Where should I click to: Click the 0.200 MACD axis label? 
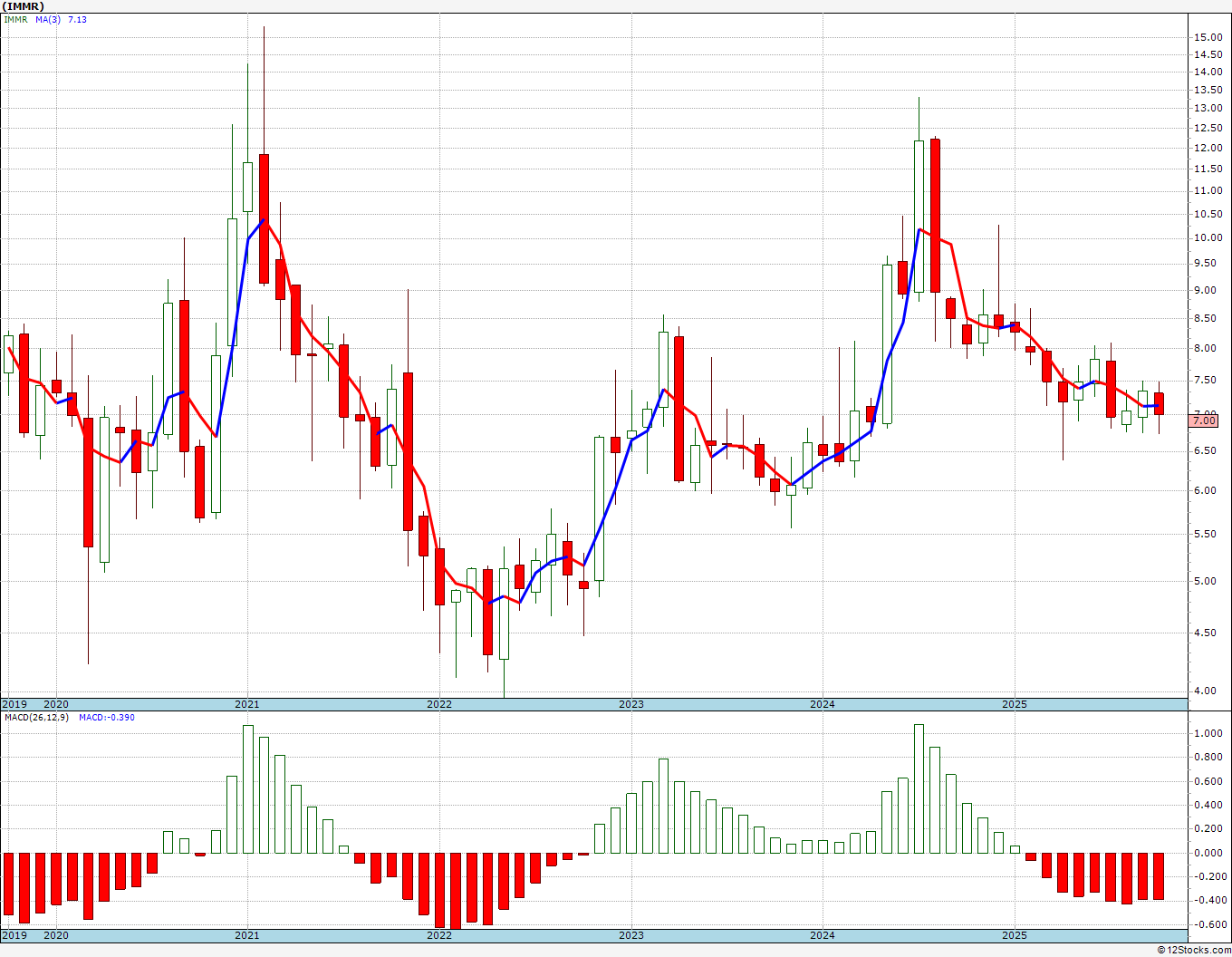(1209, 829)
